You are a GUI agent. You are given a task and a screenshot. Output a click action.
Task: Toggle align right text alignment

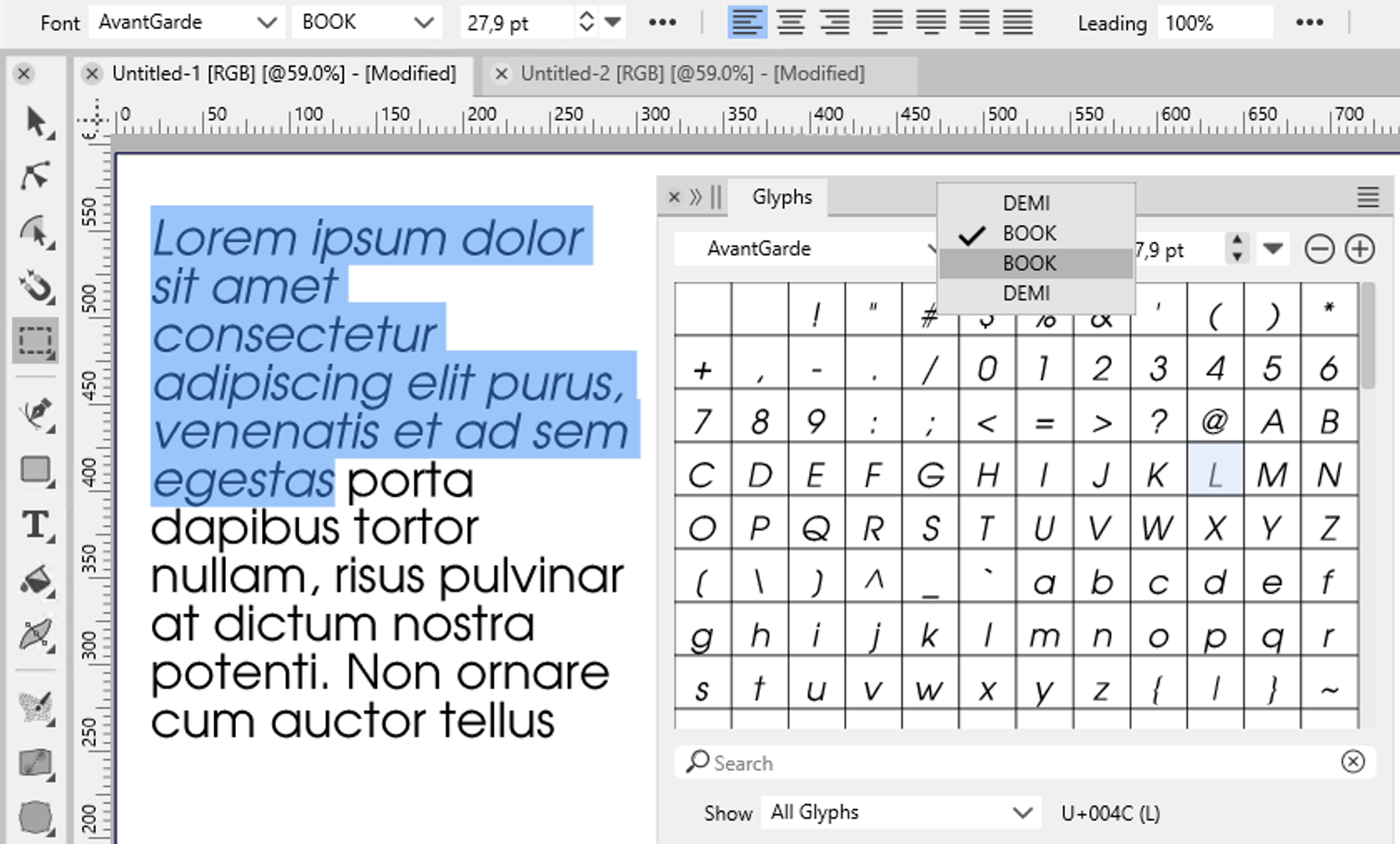coord(834,23)
